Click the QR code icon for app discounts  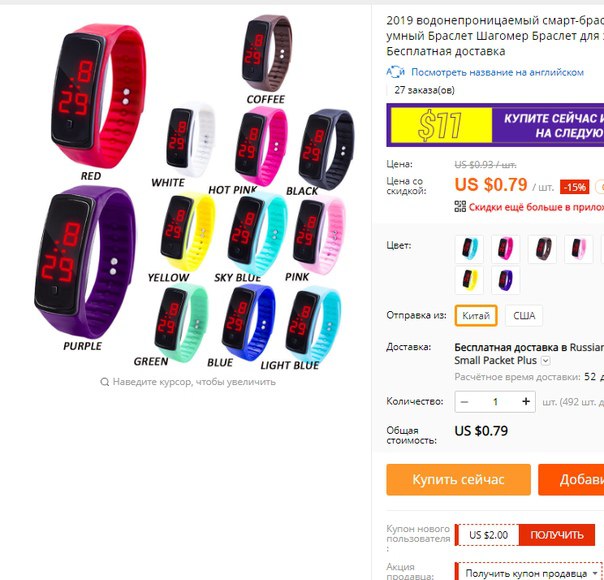click(460, 206)
